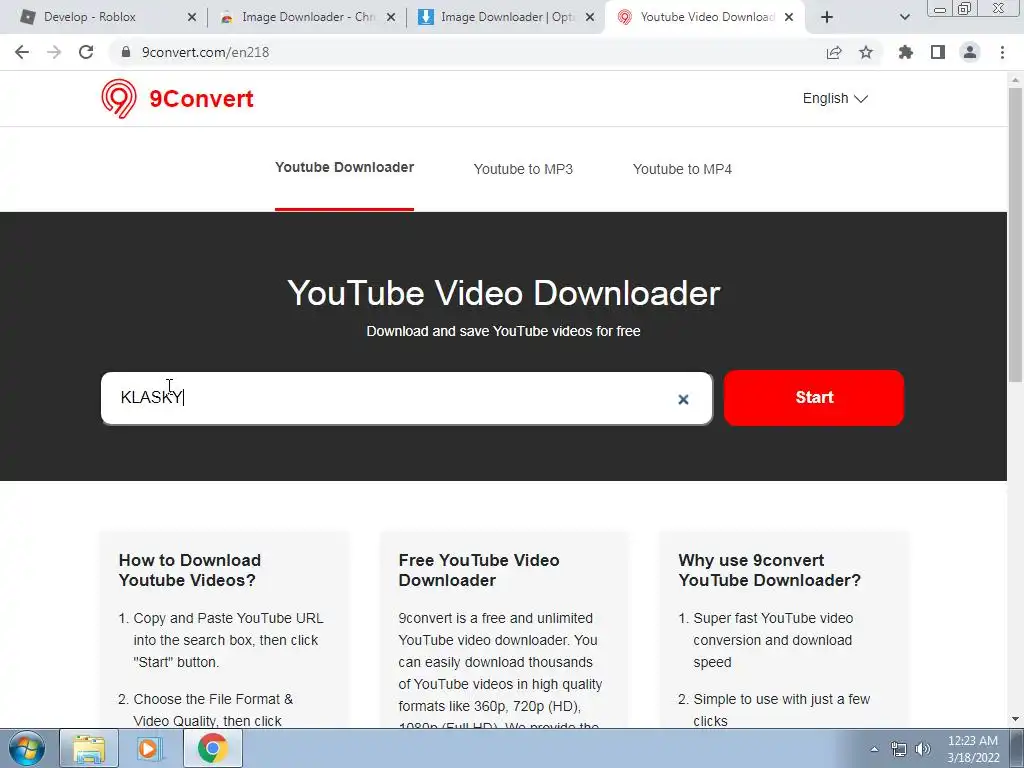1024x768 pixels.
Task: Close the Image Downloader | Options tab
Action: (x=590, y=17)
